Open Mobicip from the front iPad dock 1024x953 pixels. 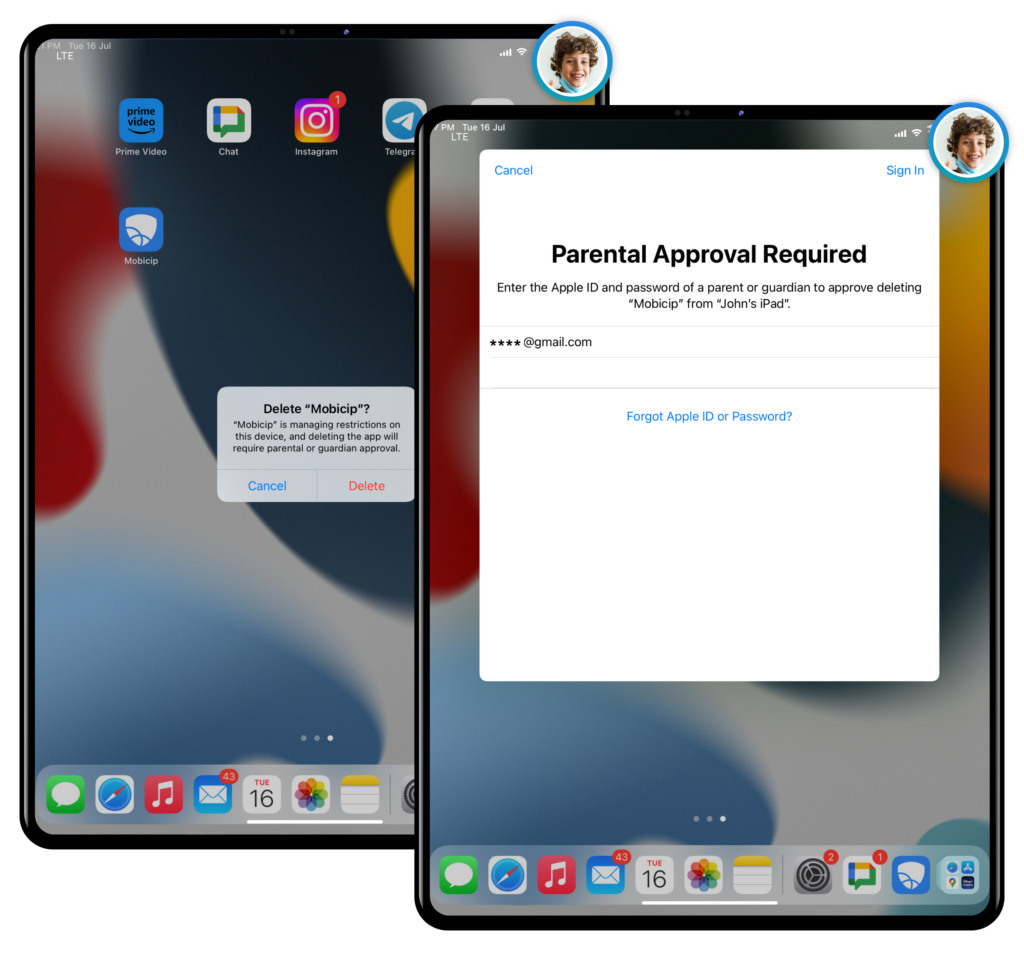coord(910,875)
